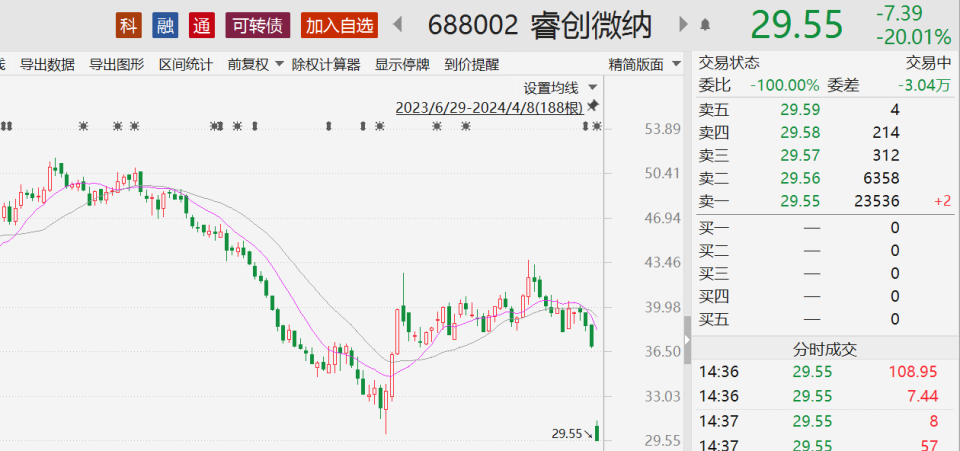Viewport: 960px width, 451px height.
Task: Click the 委差 -3.04万 value
Action: 924,86
